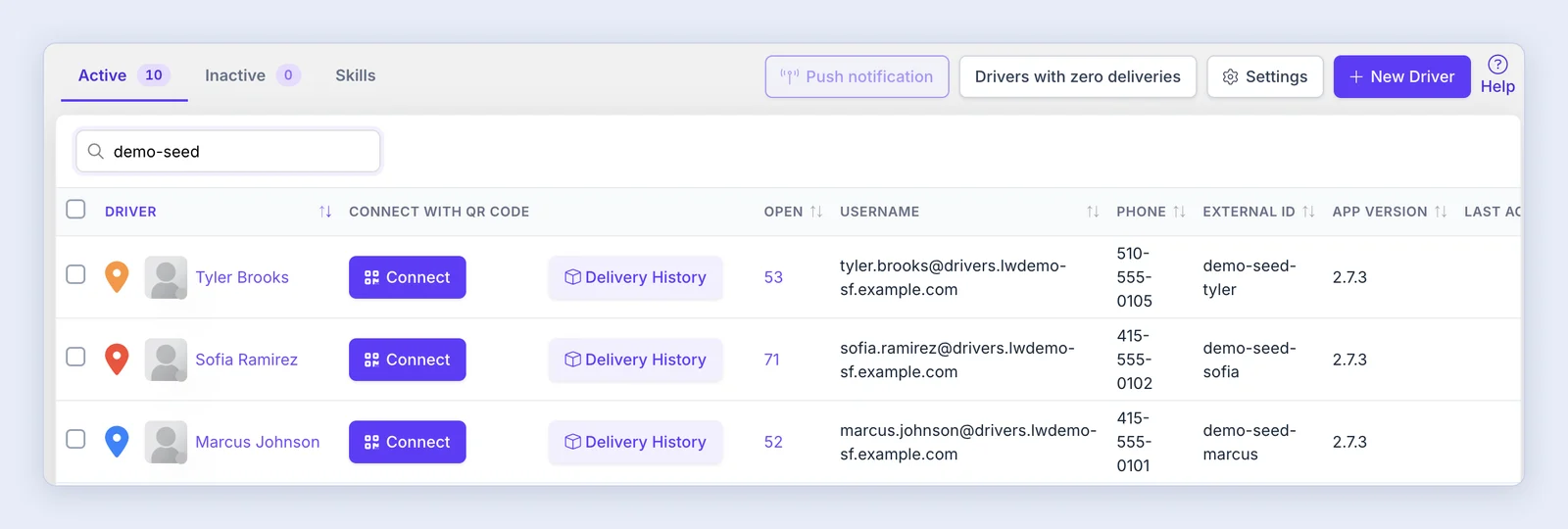Click open deliveries count 53
The height and width of the screenshot is (529, 1568).
click(x=773, y=277)
